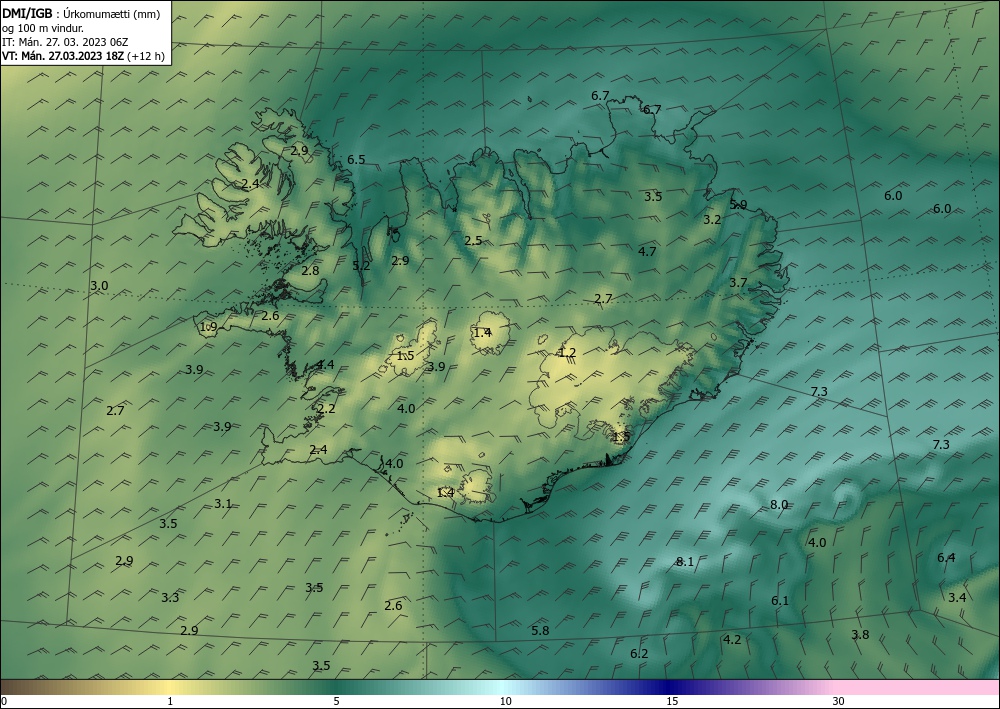The width and height of the screenshot is (1000, 709).
Task: Click the 3.1 value label
Action: pos(223,504)
